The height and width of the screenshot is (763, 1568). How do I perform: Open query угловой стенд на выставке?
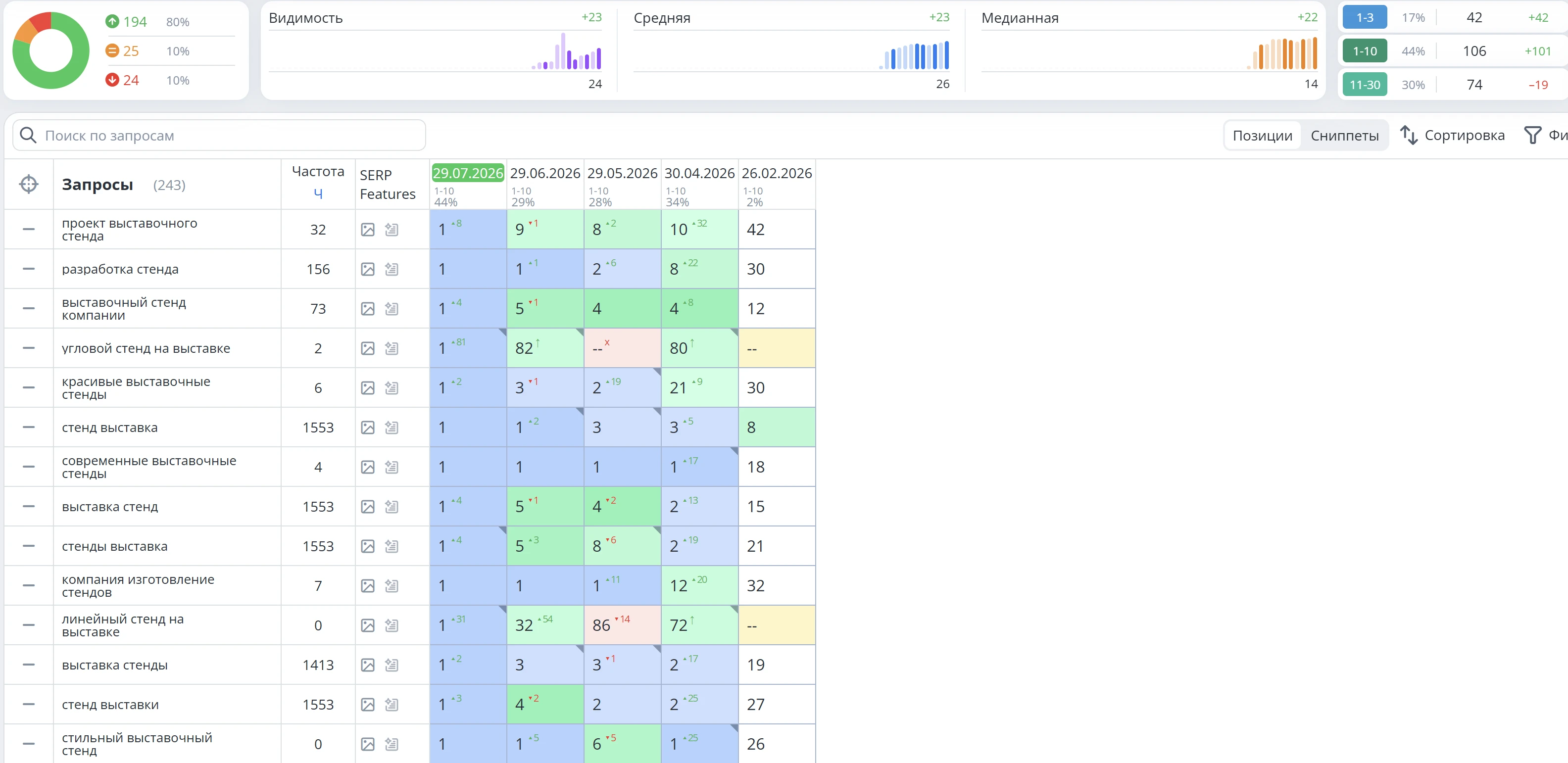pyautogui.click(x=146, y=349)
